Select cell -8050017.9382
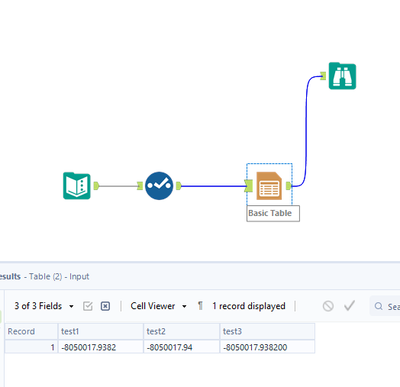 (x=101, y=347)
